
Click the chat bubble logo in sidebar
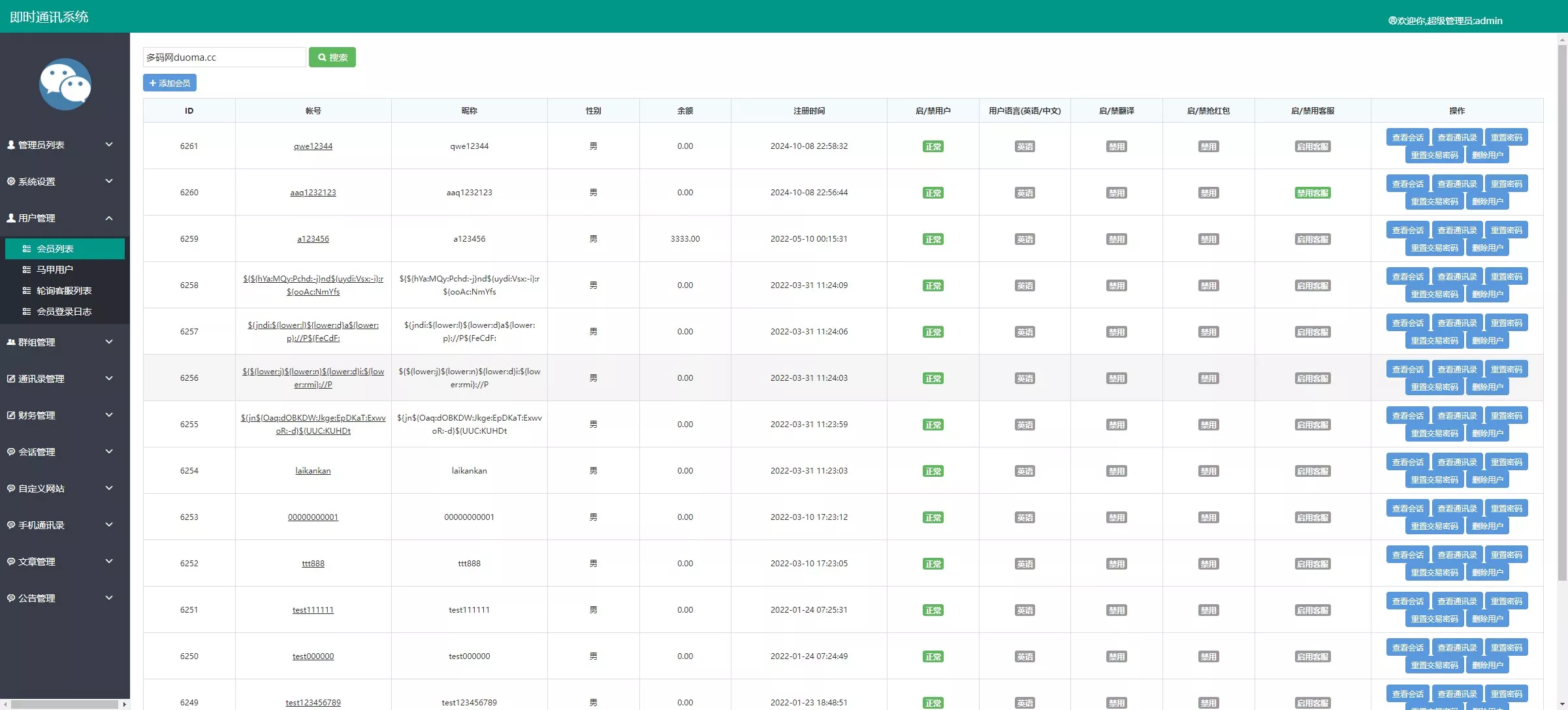click(65, 84)
